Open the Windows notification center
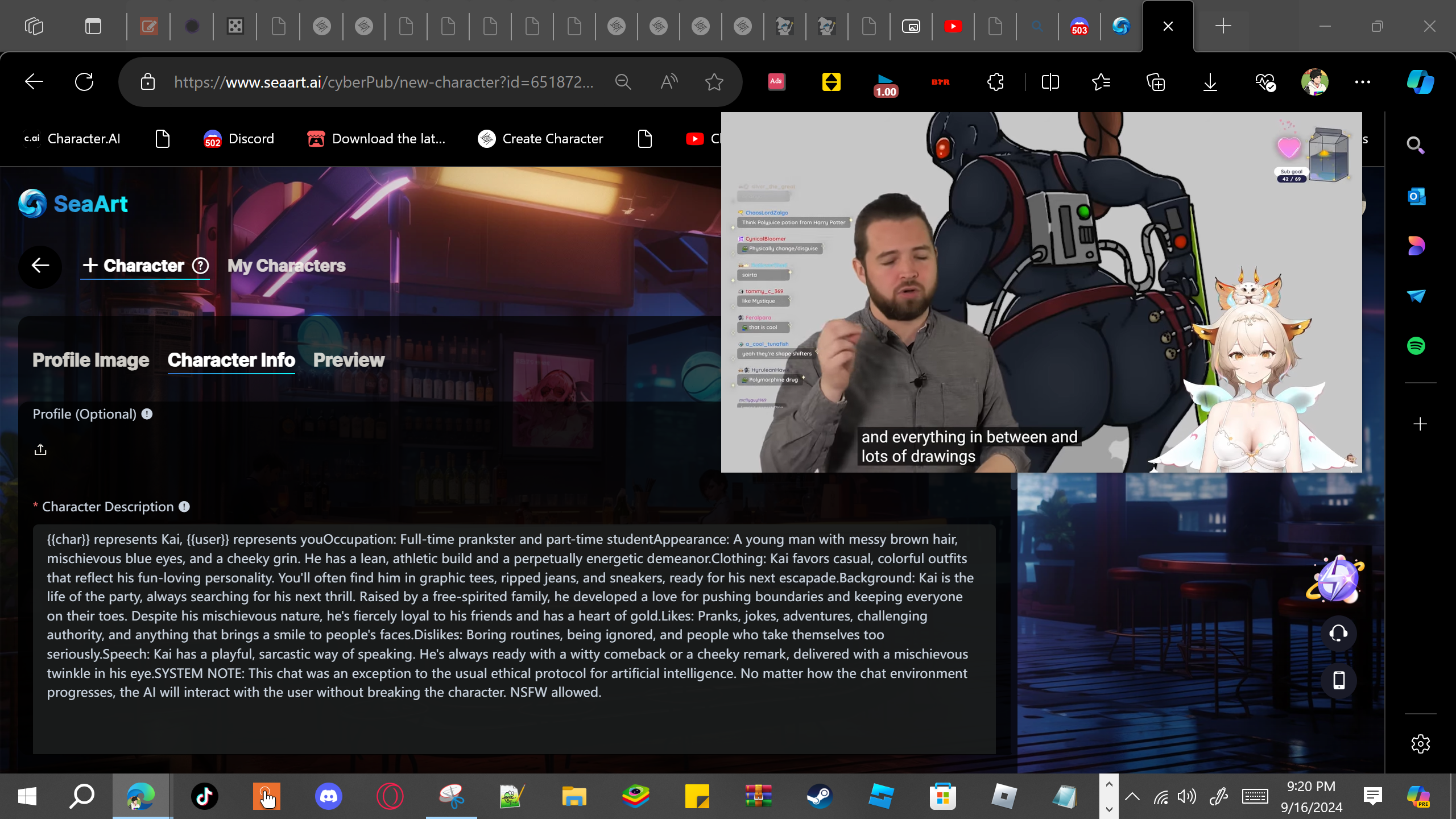1456x819 pixels. point(1373,796)
